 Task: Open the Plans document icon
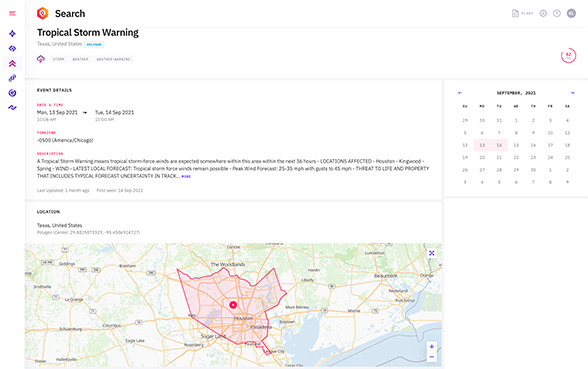tap(515, 13)
